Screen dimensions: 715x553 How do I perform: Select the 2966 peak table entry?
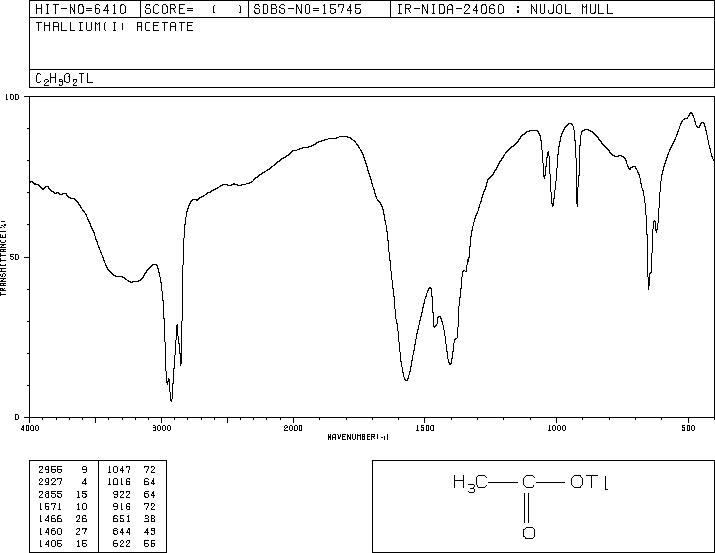(50, 470)
